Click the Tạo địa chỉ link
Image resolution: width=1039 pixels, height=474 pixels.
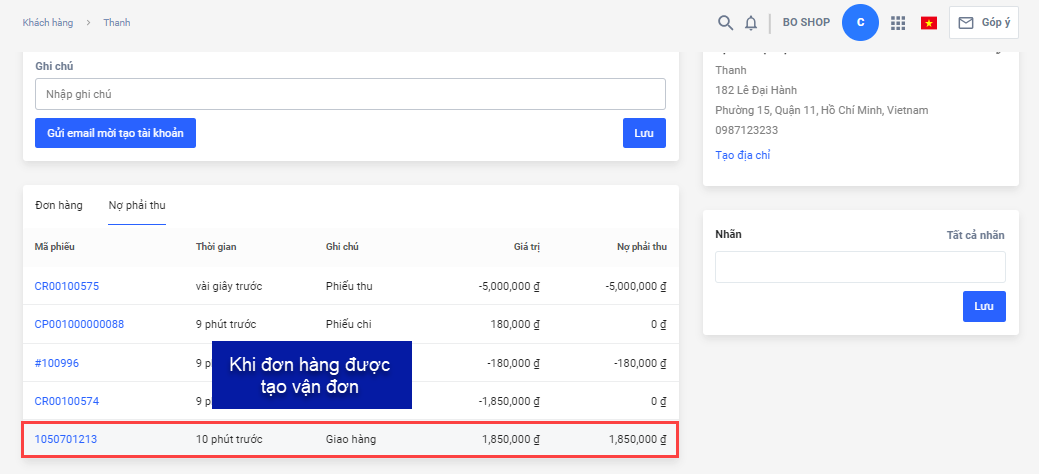click(x=742, y=155)
